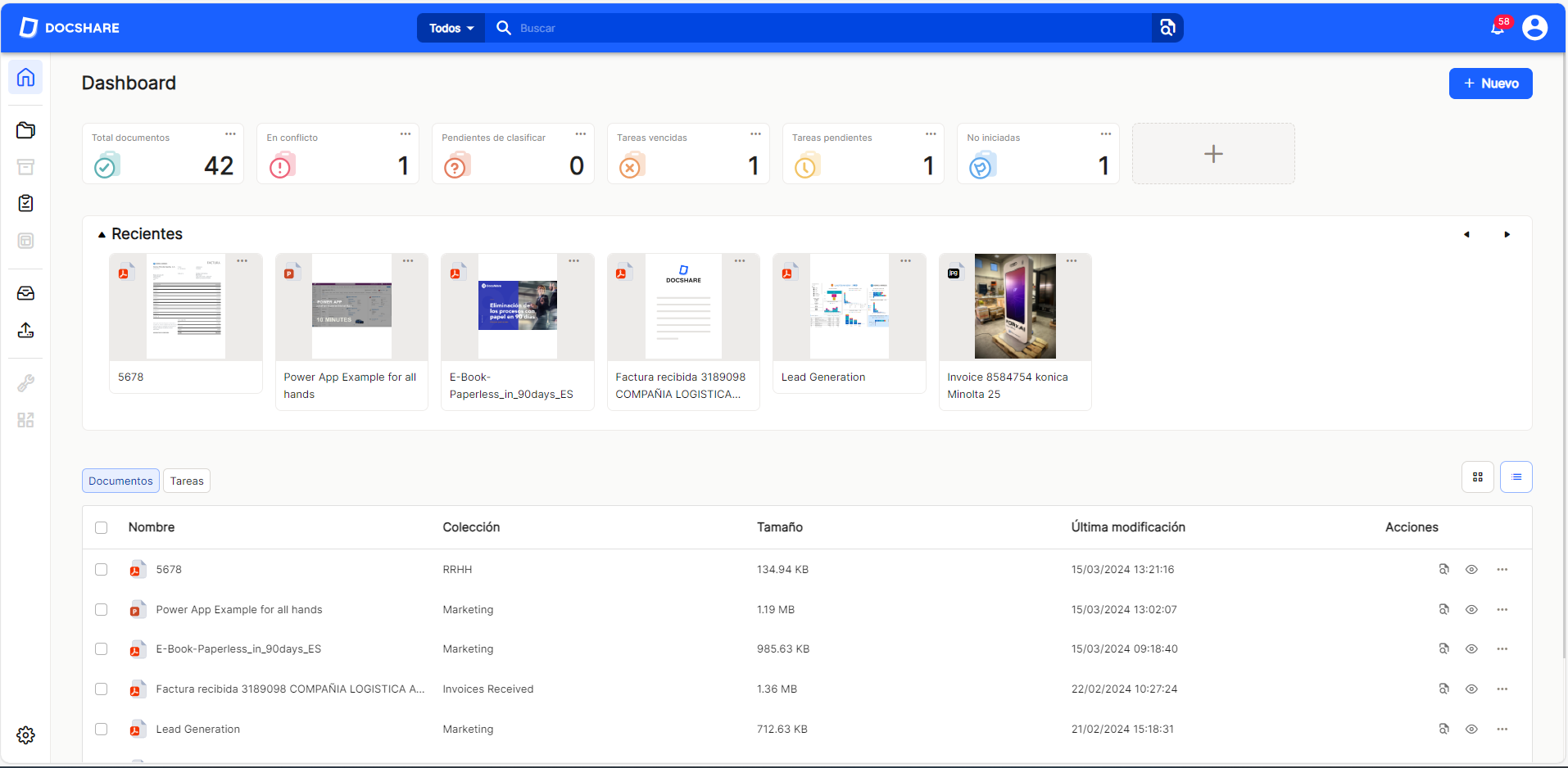Image resolution: width=1568 pixels, height=768 pixels.
Task: Open the Todos search filter dropdown
Action: (x=451, y=28)
